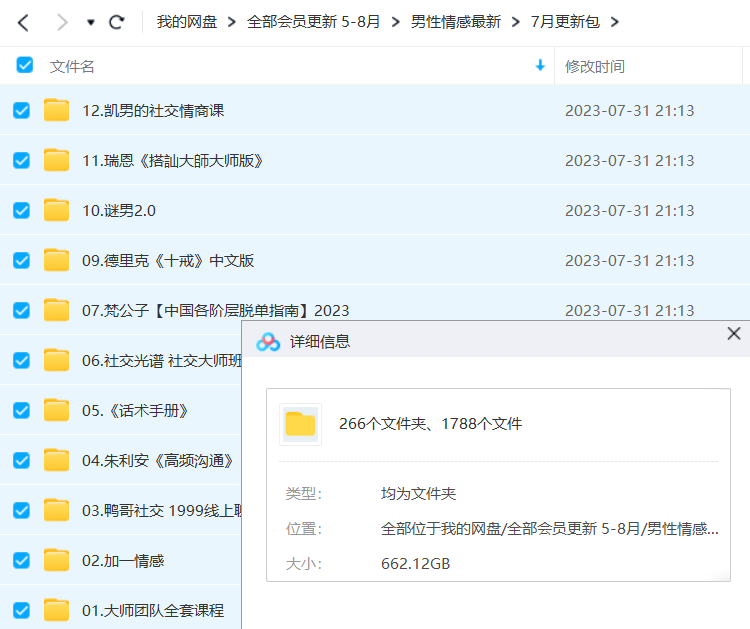Toggle the select-all checkbox in header

tap(25, 66)
